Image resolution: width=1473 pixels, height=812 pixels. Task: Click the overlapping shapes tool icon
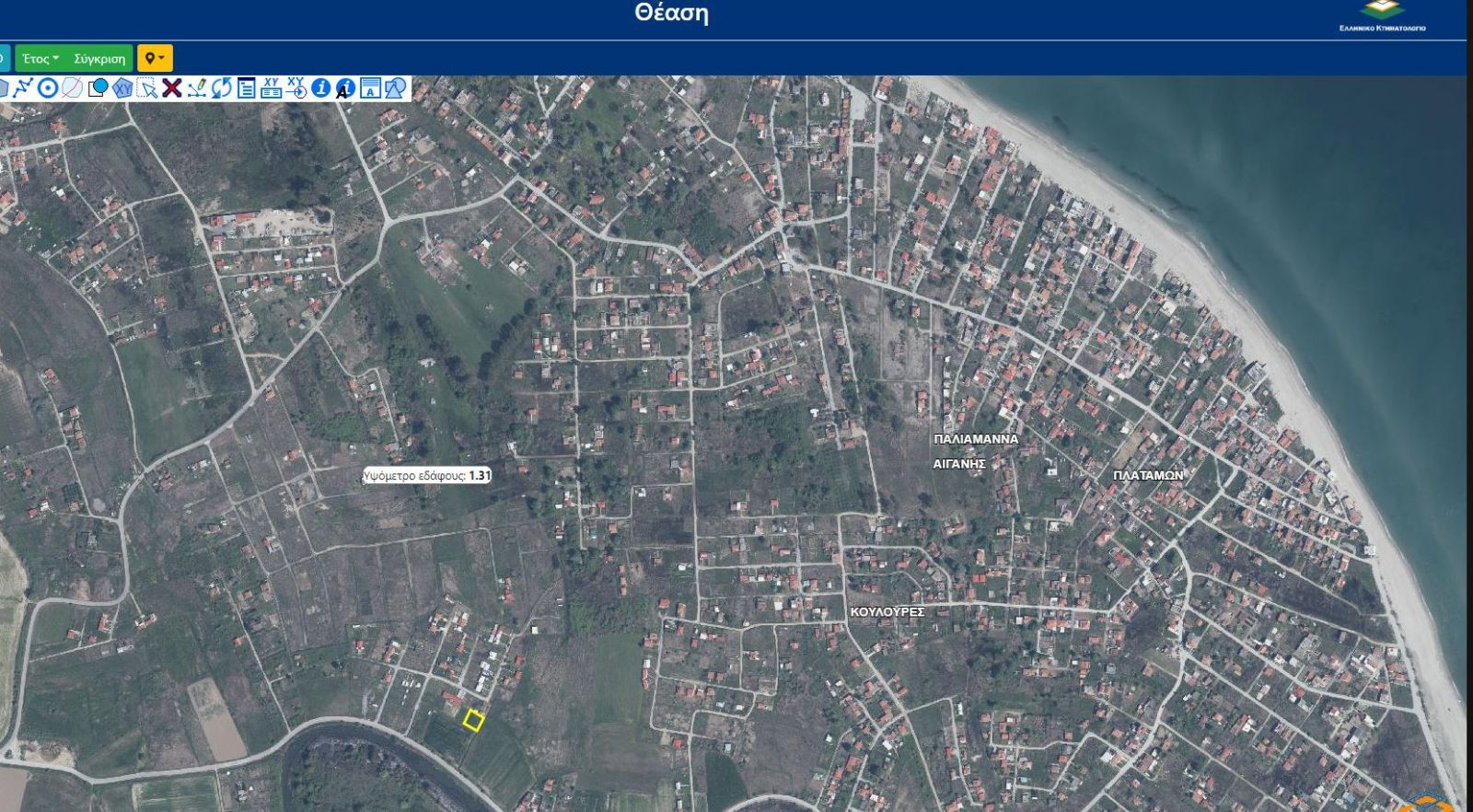pyautogui.click(x=395, y=88)
